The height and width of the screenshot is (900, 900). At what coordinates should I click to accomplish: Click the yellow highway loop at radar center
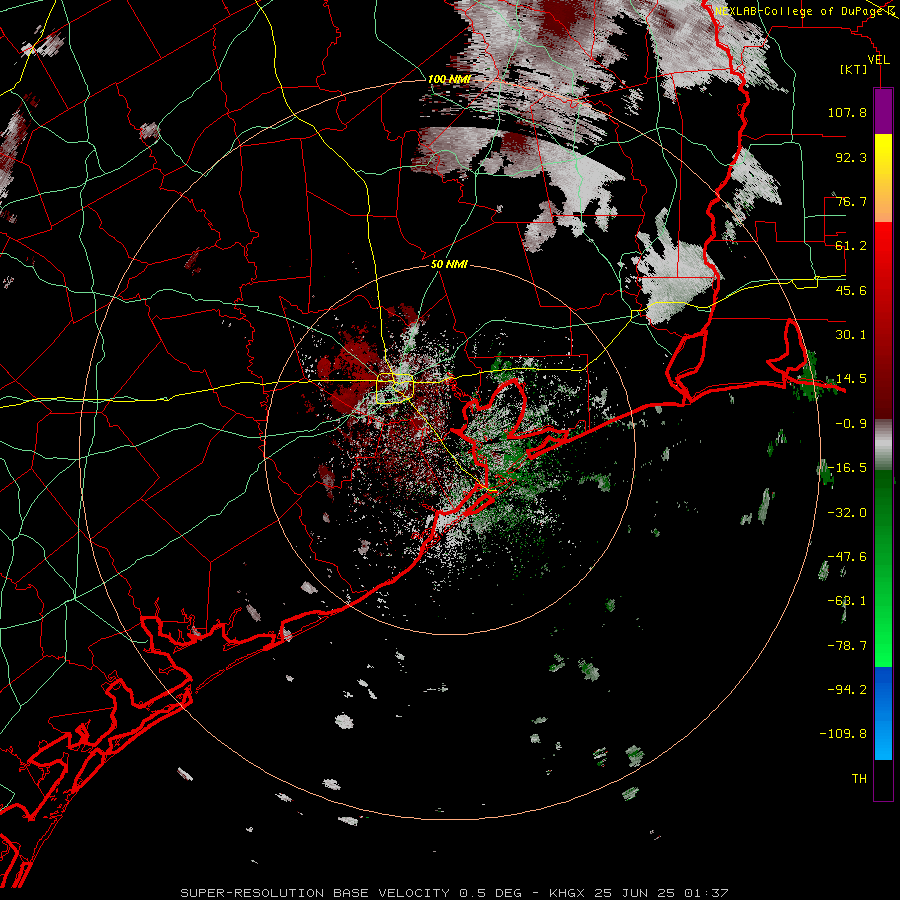[395, 389]
